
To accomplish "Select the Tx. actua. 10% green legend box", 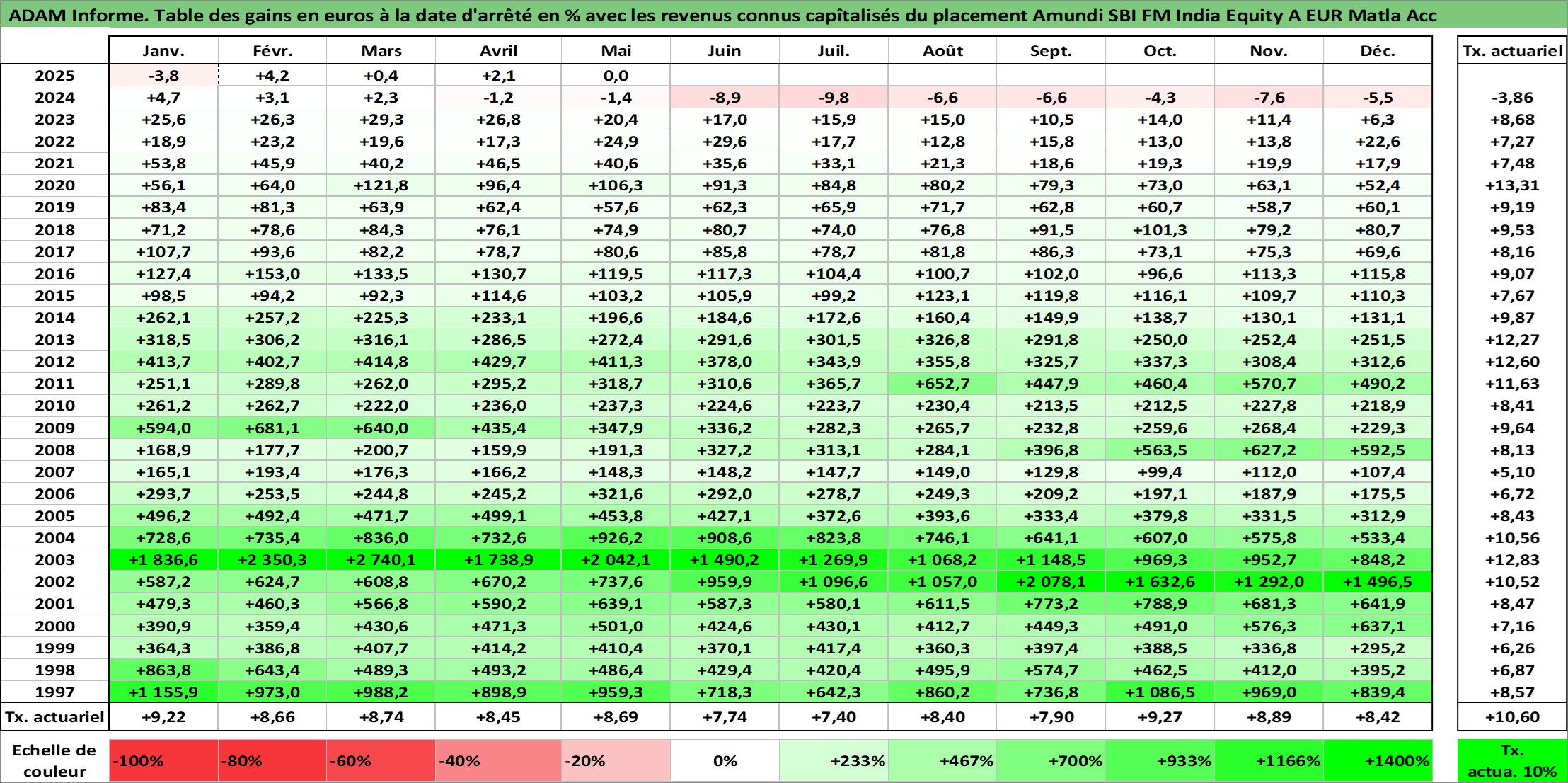I will pyautogui.click(x=1512, y=760).
